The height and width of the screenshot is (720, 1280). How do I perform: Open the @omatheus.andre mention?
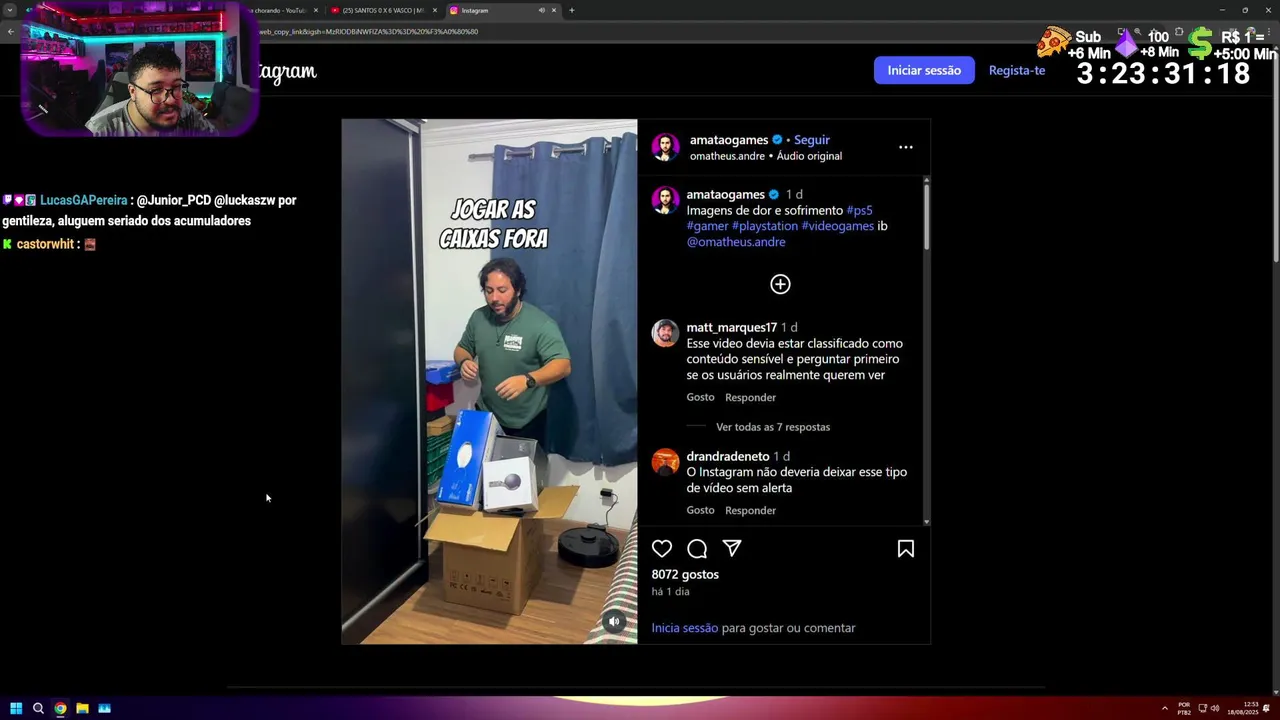pyautogui.click(x=736, y=242)
